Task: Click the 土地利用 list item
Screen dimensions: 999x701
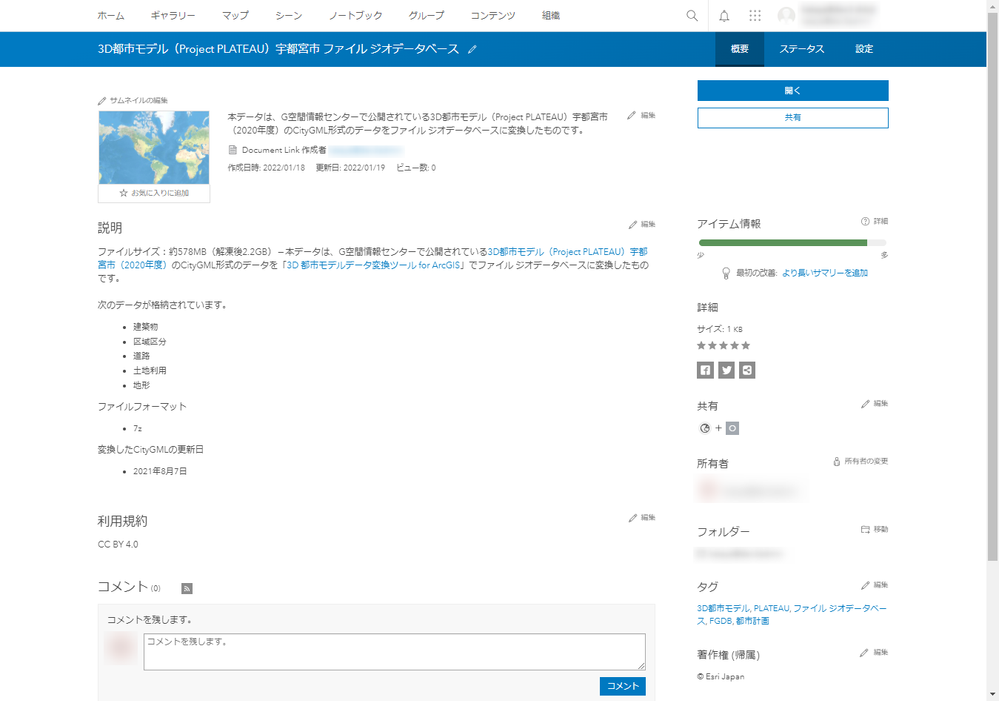Action: [150, 371]
